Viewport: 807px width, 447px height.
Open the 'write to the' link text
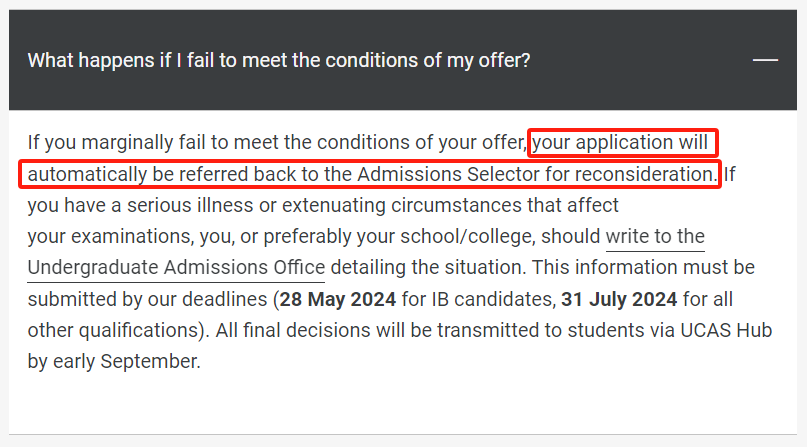655,237
